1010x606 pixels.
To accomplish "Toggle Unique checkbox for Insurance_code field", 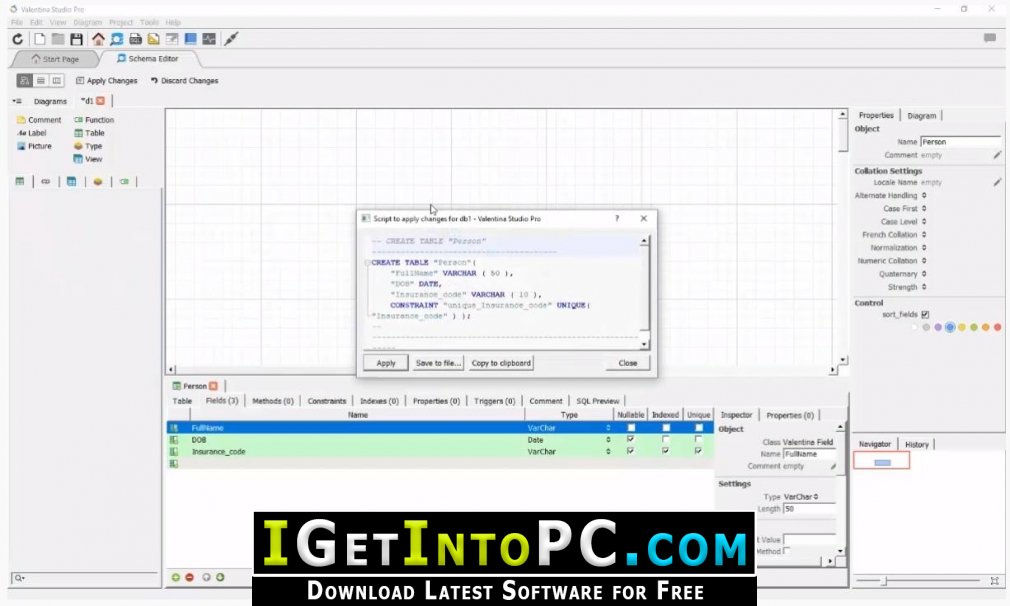I will click(x=698, y=451).
